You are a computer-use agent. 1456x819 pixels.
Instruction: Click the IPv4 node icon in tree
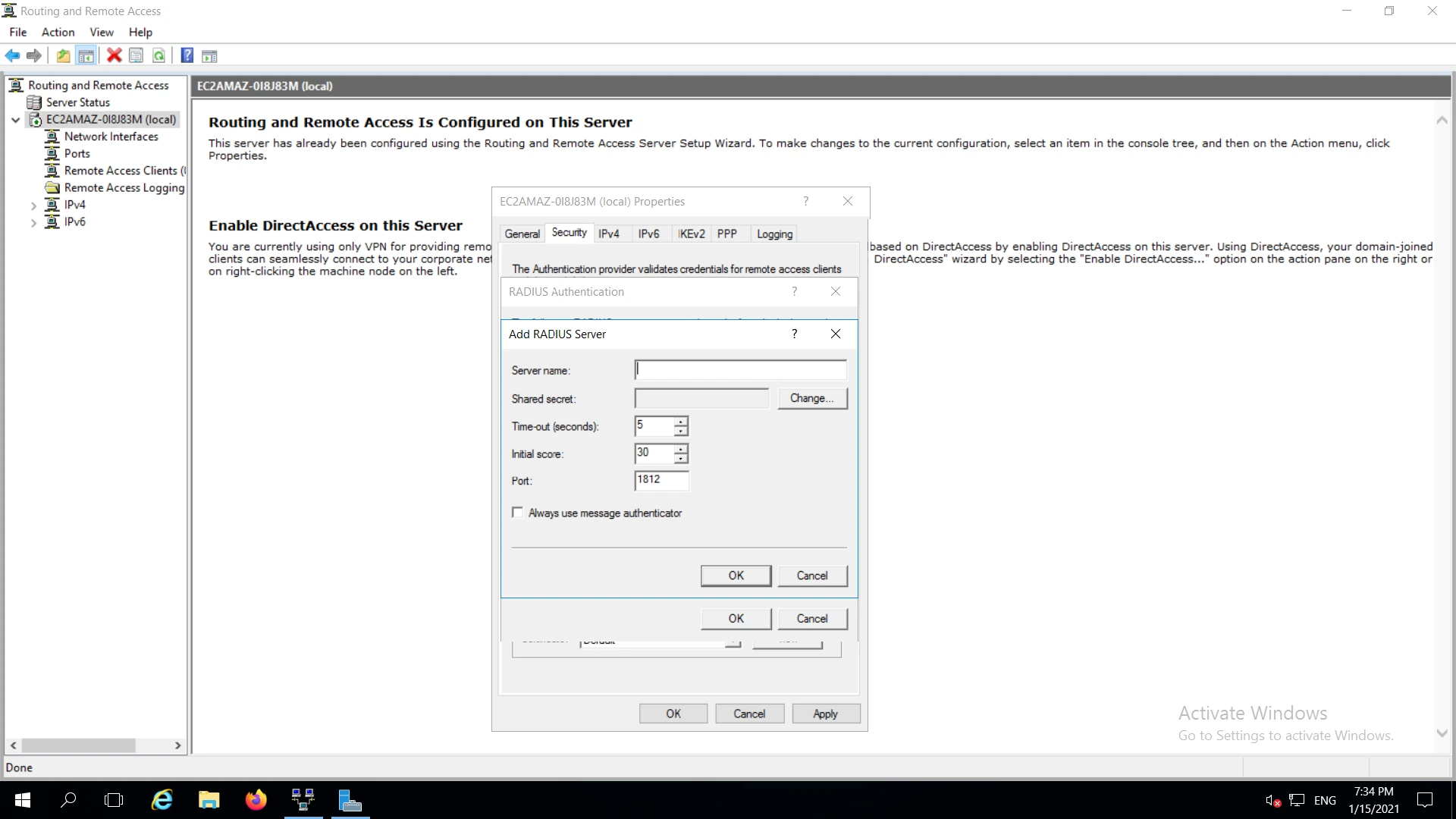(x=52, y=204)
